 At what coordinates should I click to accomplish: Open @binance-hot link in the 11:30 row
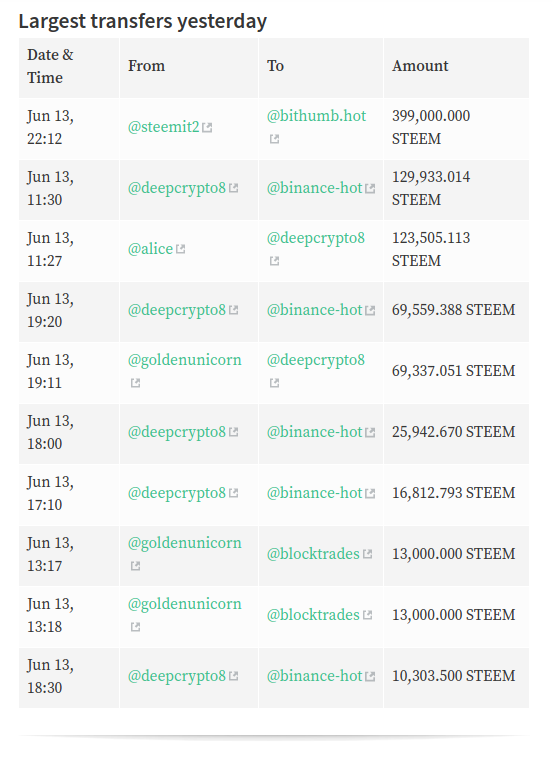point(314,188)
